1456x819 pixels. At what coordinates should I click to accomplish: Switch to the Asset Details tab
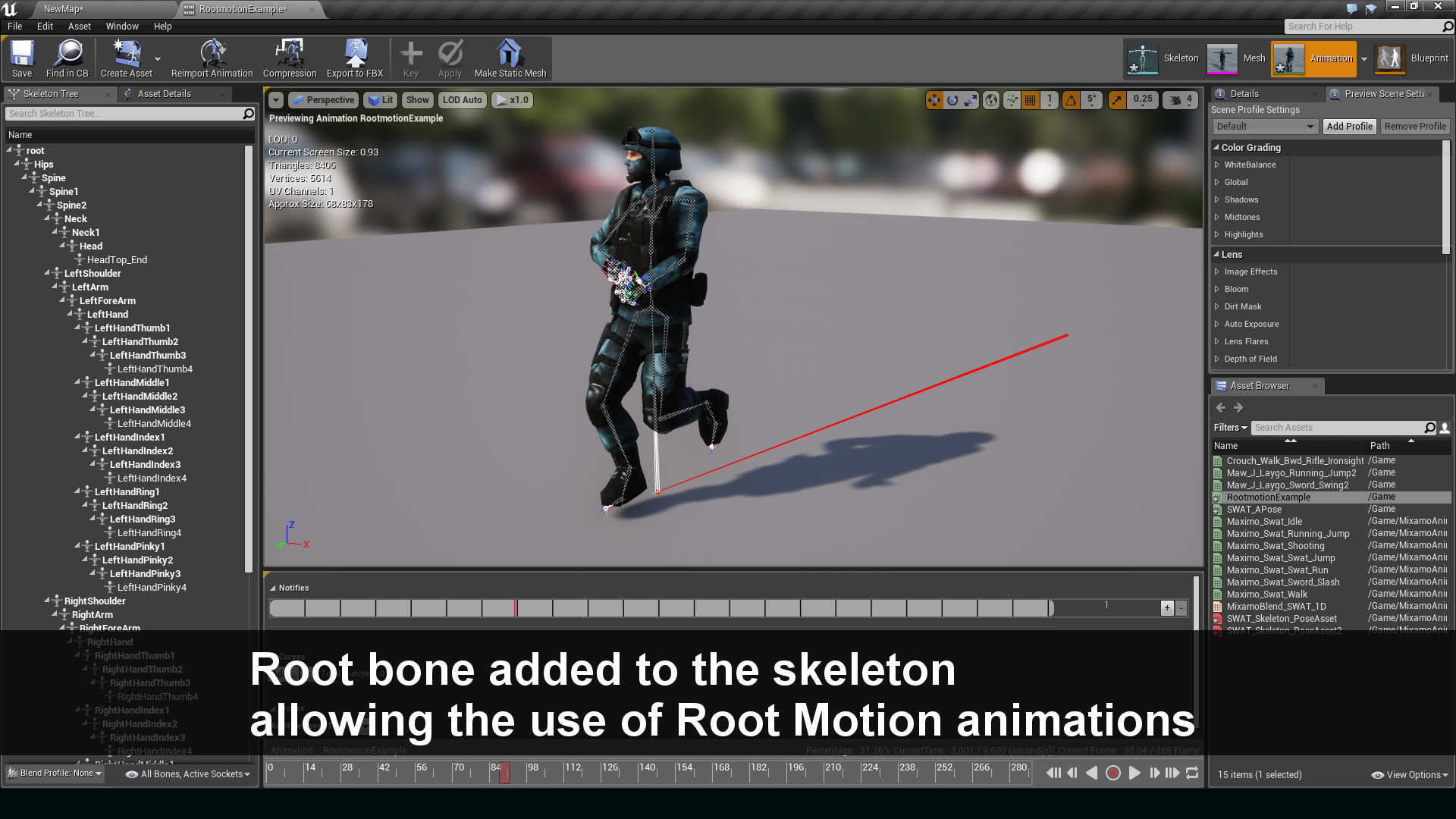[x=165, y=94]
